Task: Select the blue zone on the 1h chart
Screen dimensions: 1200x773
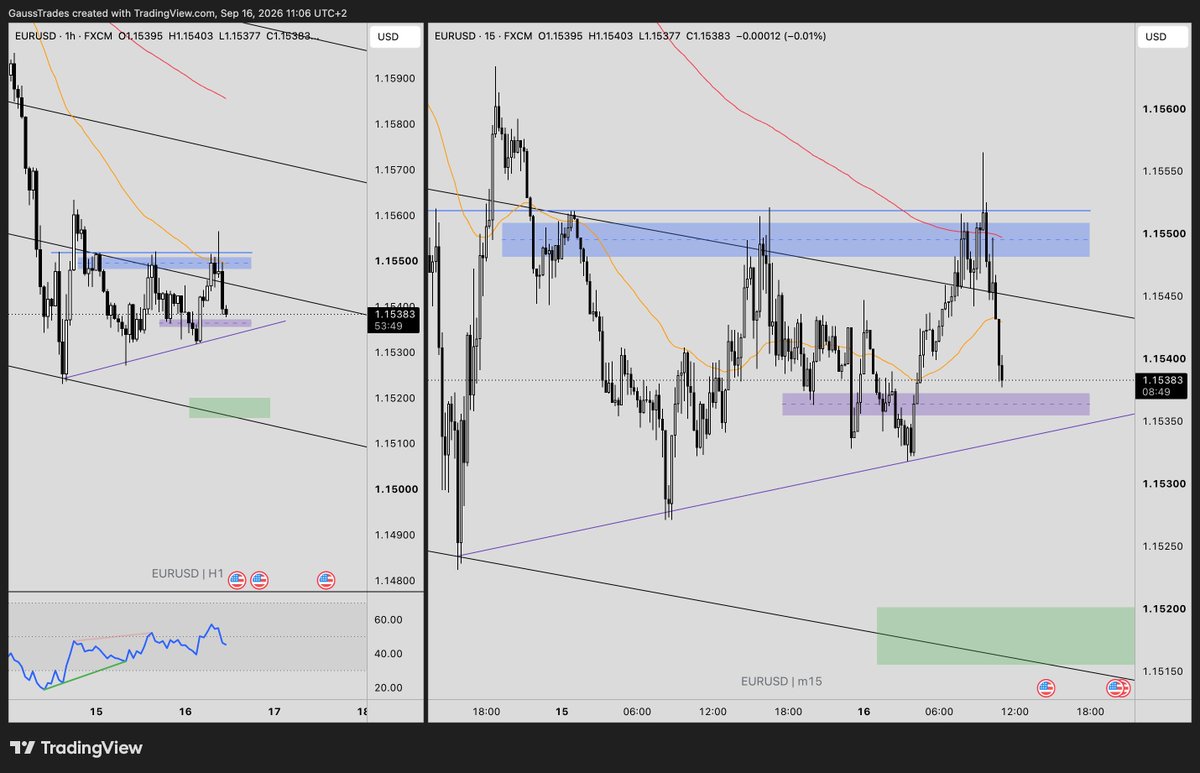Action: pyautogui.click(x=165, y=263)
